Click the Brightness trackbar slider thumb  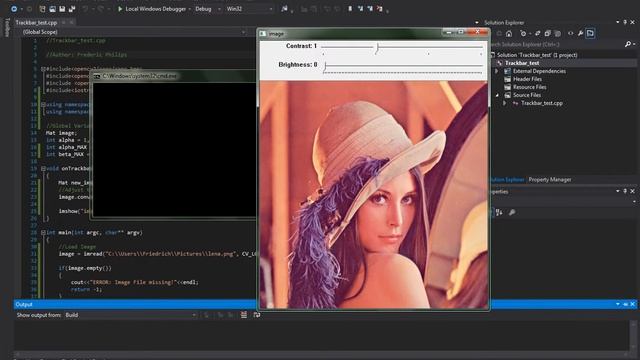[324, 67]
